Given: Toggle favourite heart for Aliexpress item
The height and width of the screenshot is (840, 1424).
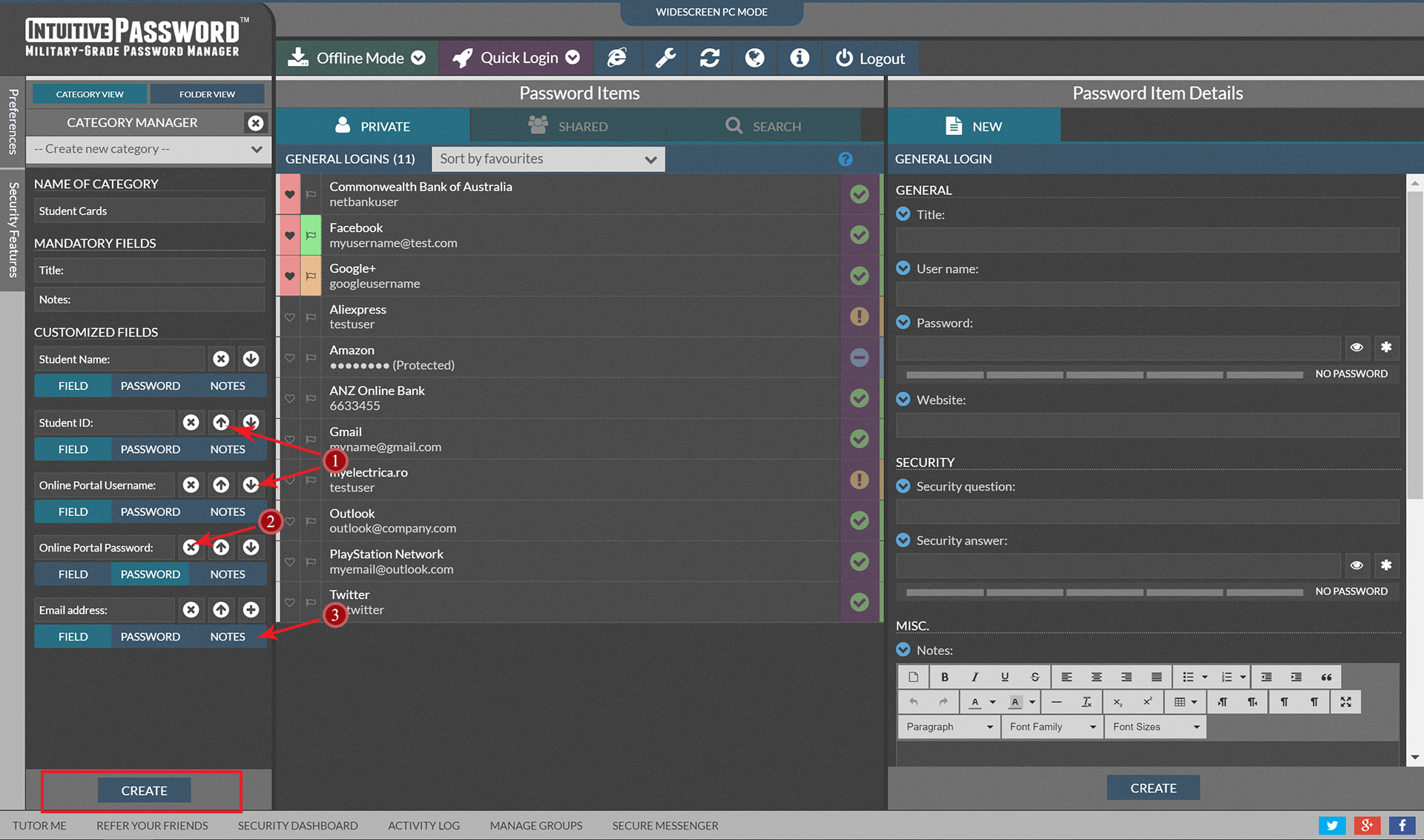Looking at the screenshot, I should 289,317.
